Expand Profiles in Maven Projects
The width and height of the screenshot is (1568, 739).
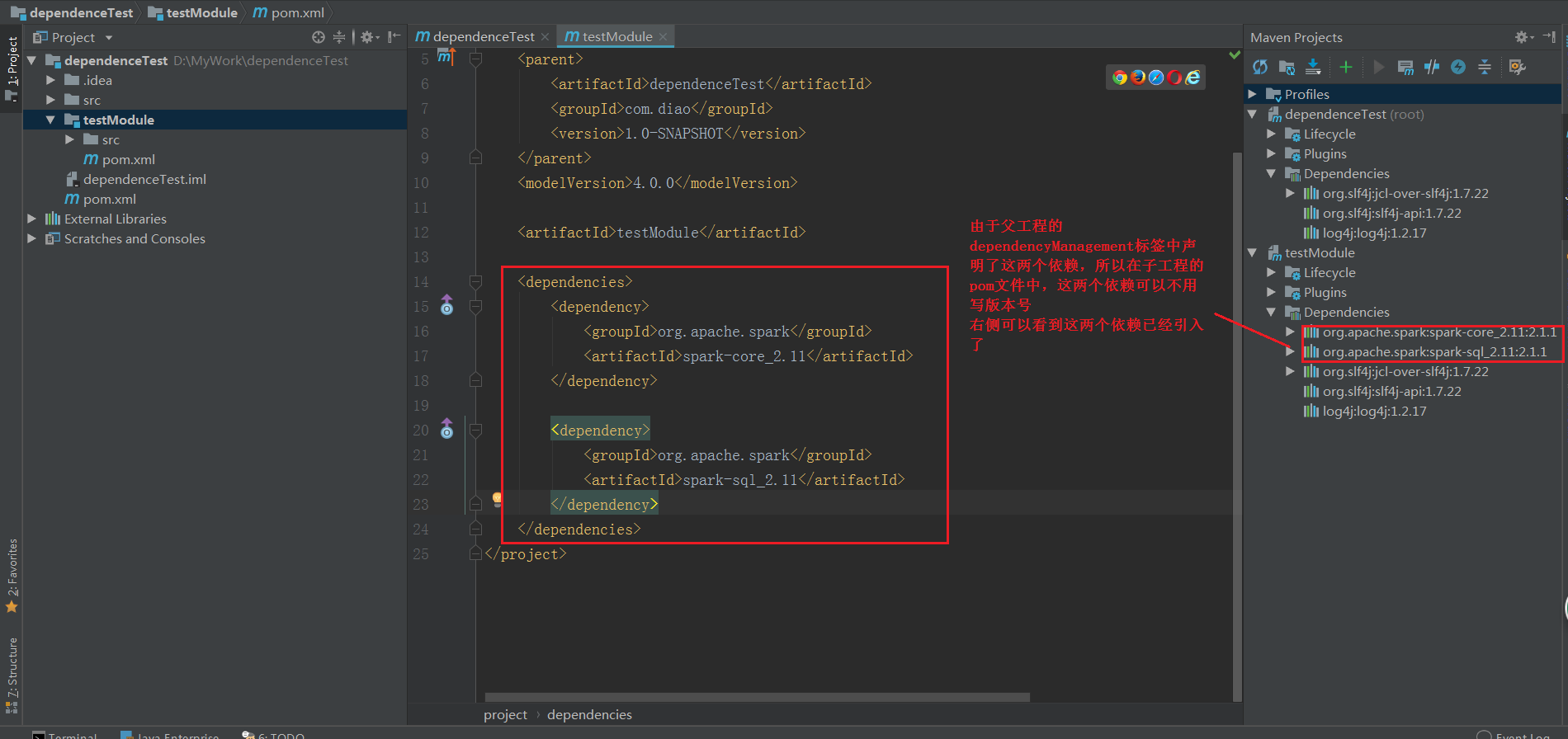1253,94
